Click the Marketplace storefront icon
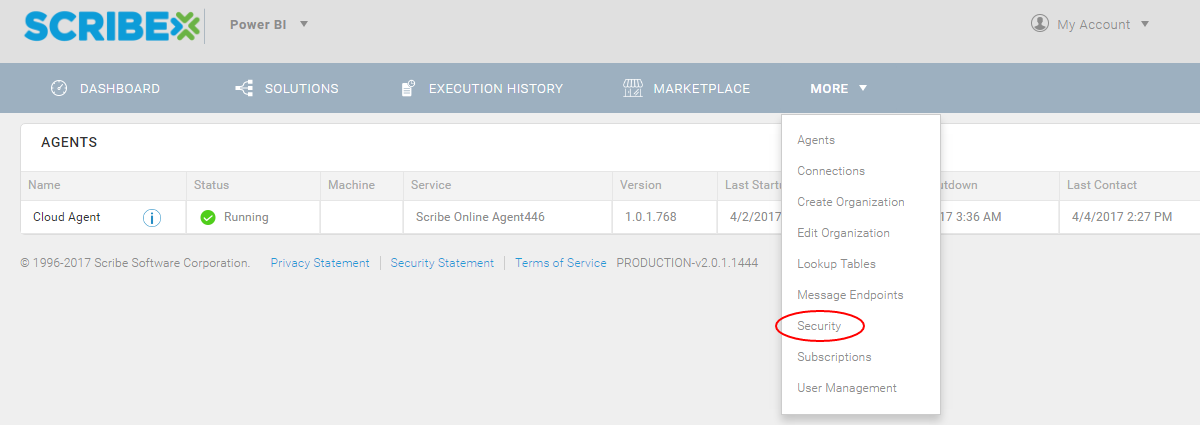 632,88
